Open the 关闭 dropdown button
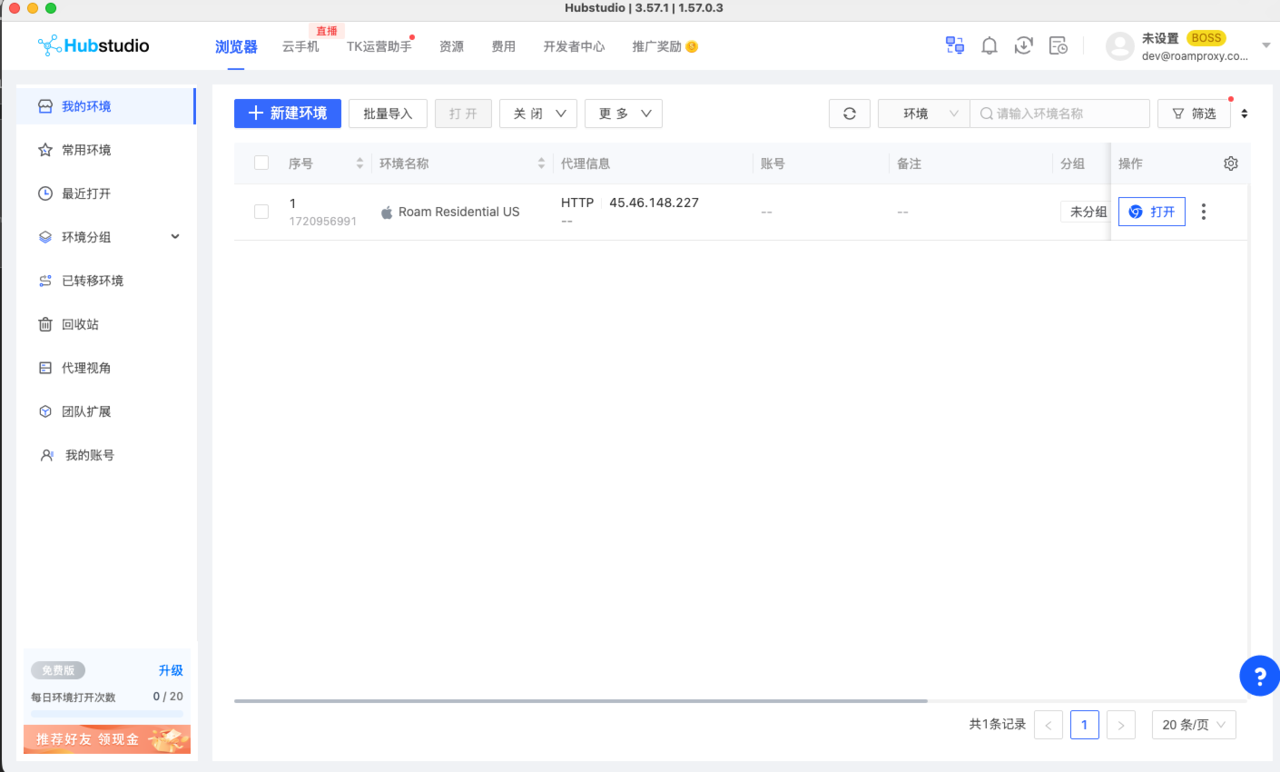Viewport: 1280px width, 772px height. 538,114
